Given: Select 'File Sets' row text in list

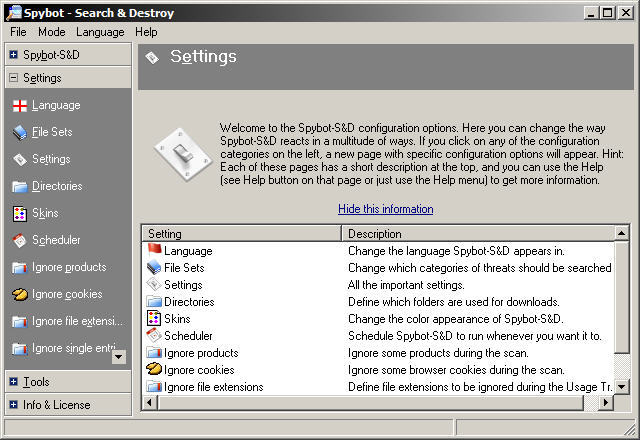Looking at the screenshot, I should pos(184,268).
